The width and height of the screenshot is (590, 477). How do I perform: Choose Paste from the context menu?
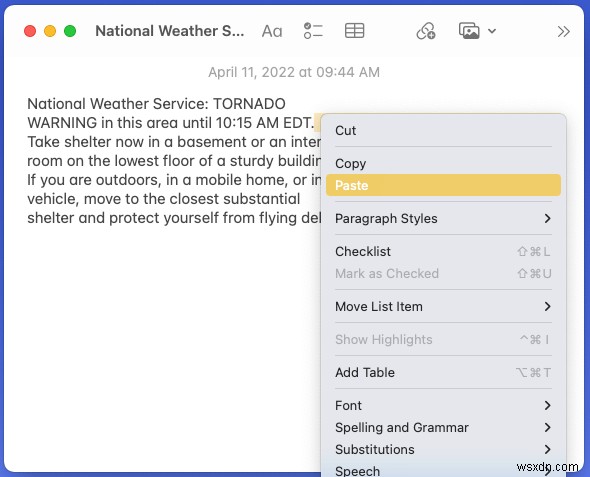[x=443, y=185]
